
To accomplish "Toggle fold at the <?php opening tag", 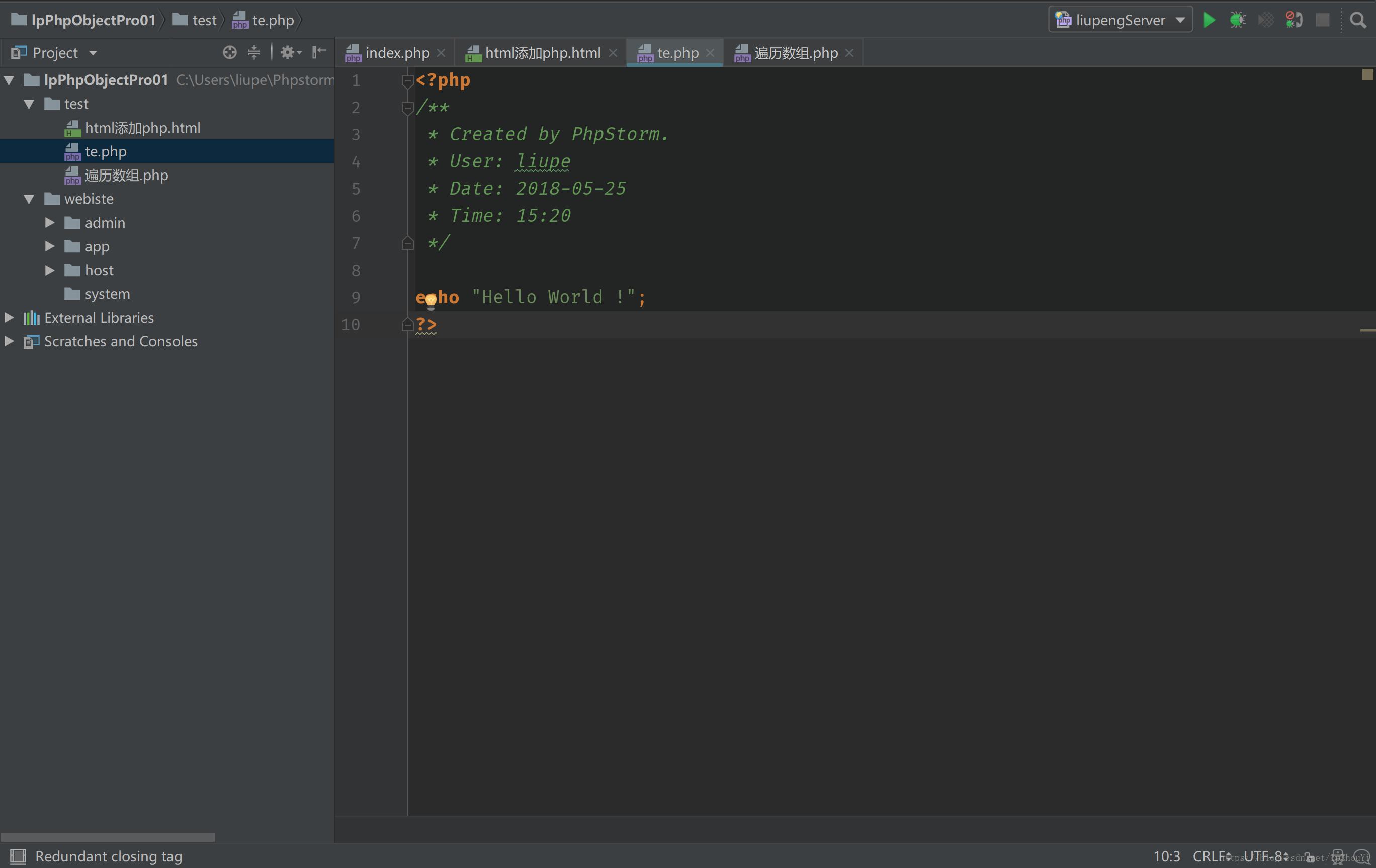I will click(x=407, y=81).
